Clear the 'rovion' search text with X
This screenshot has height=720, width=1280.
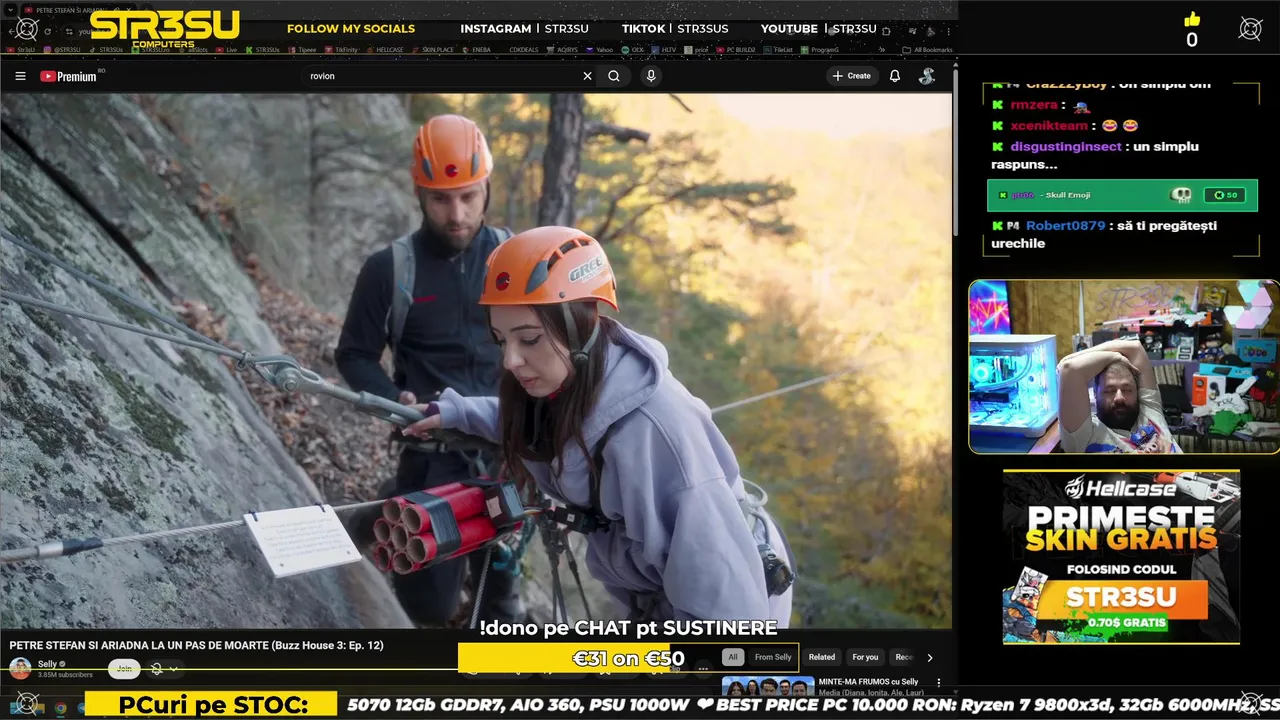pyautogui.click(x=587, y=76)
